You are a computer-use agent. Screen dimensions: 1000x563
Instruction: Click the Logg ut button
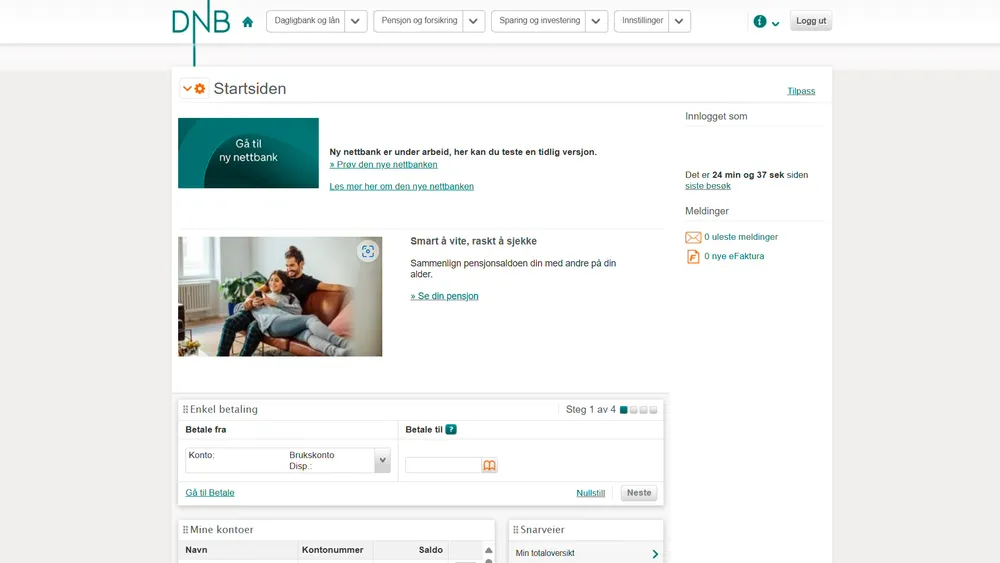811,21
